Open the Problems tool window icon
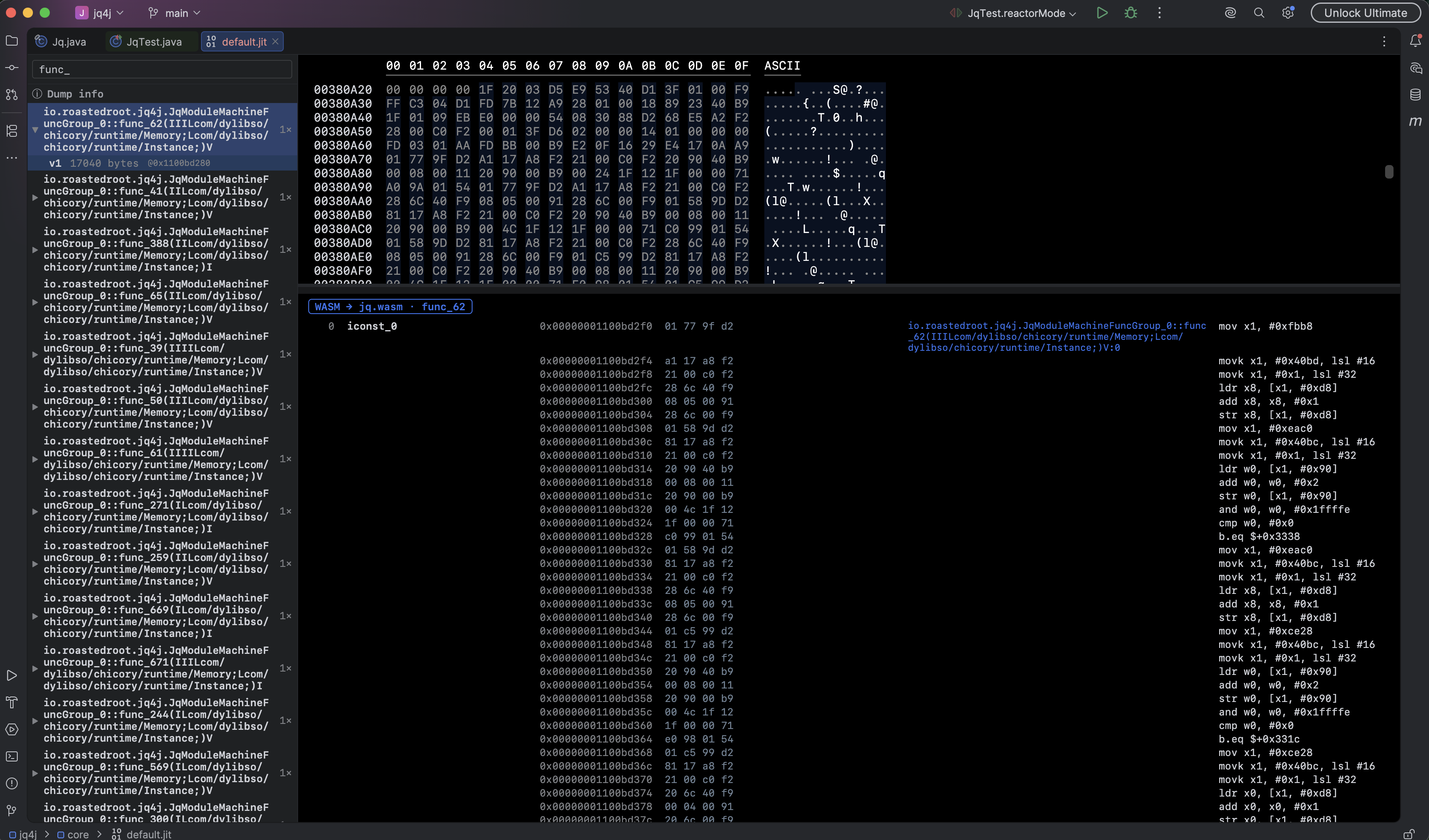This screenshot has width=1429, height=840. pos(12,783)
